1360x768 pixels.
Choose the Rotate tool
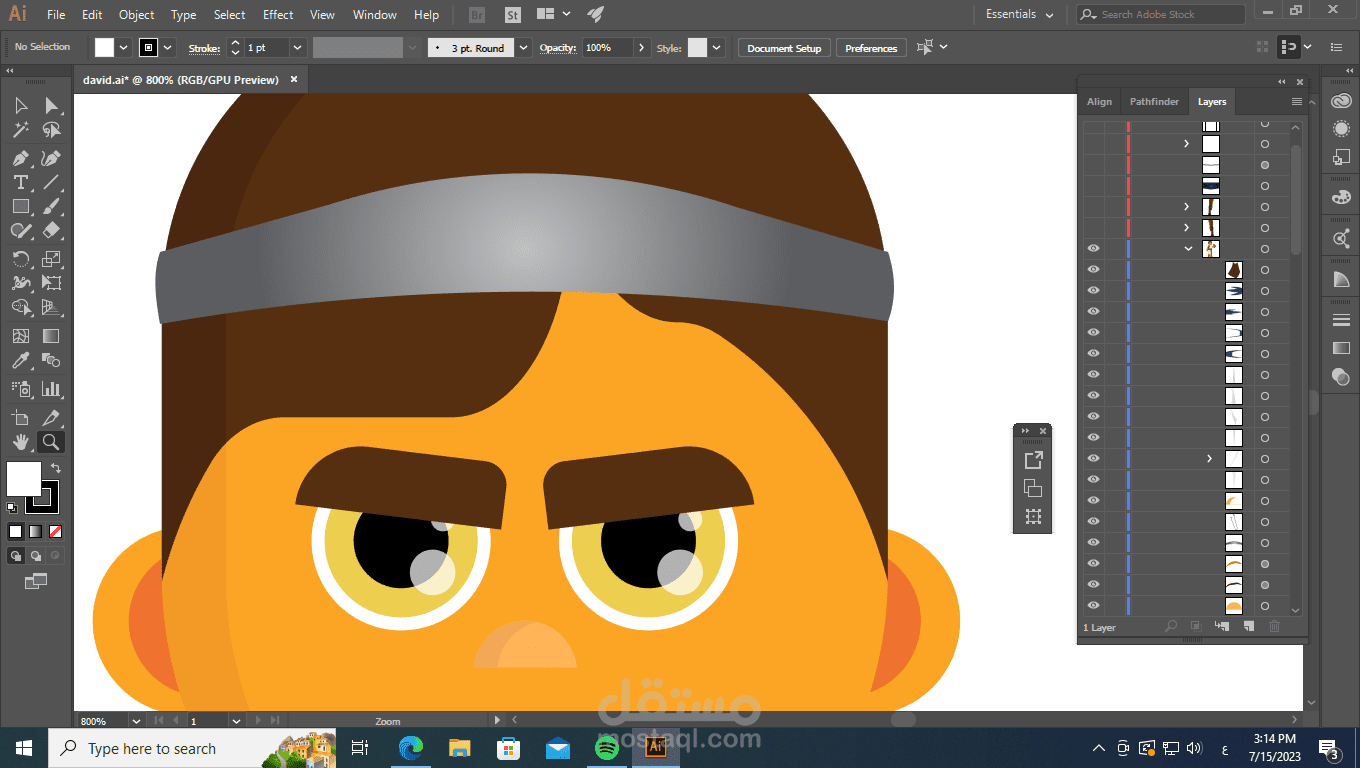click(20, 259)
